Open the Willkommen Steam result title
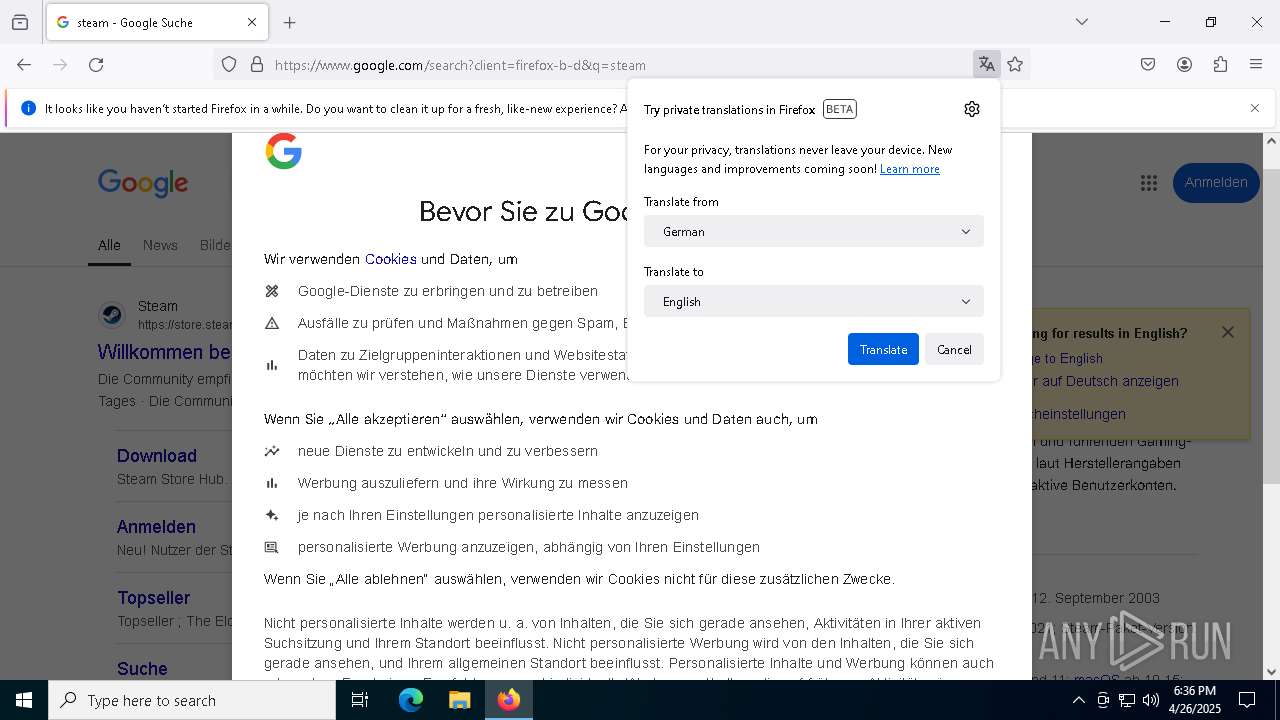 164,352
